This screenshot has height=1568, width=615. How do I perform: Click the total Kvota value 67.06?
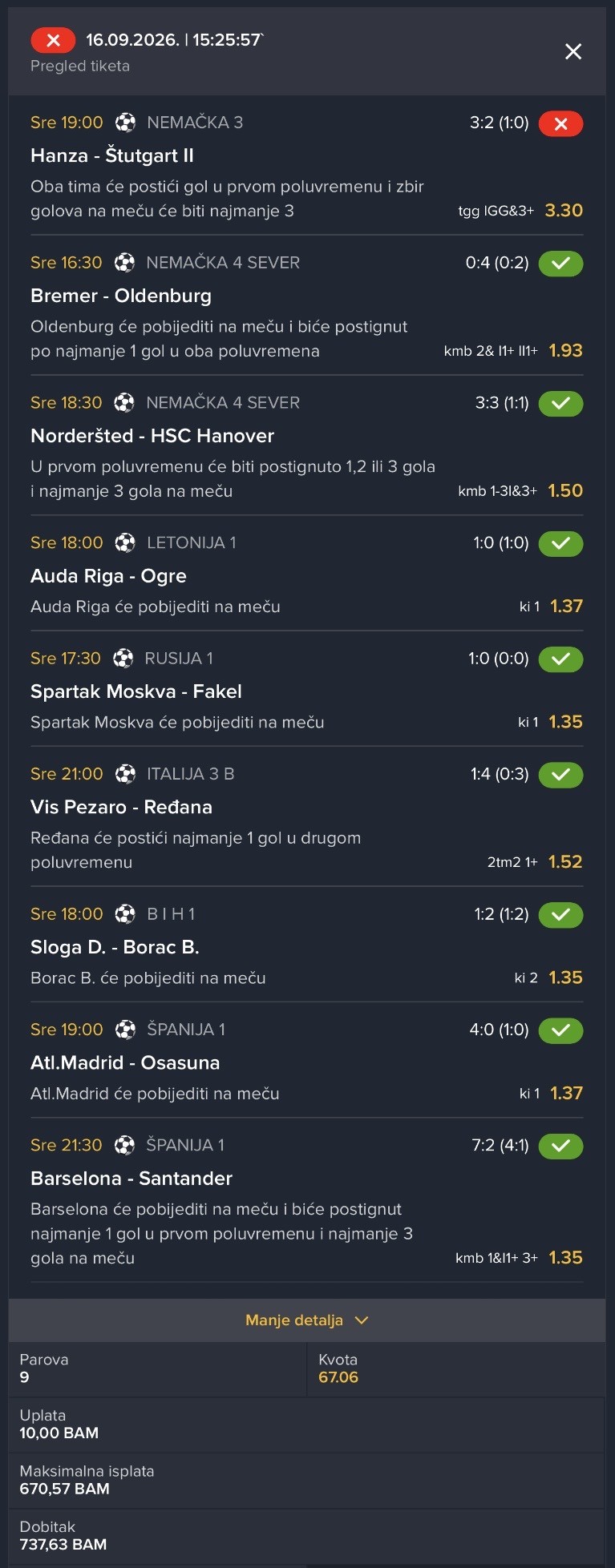(338, 1377)
